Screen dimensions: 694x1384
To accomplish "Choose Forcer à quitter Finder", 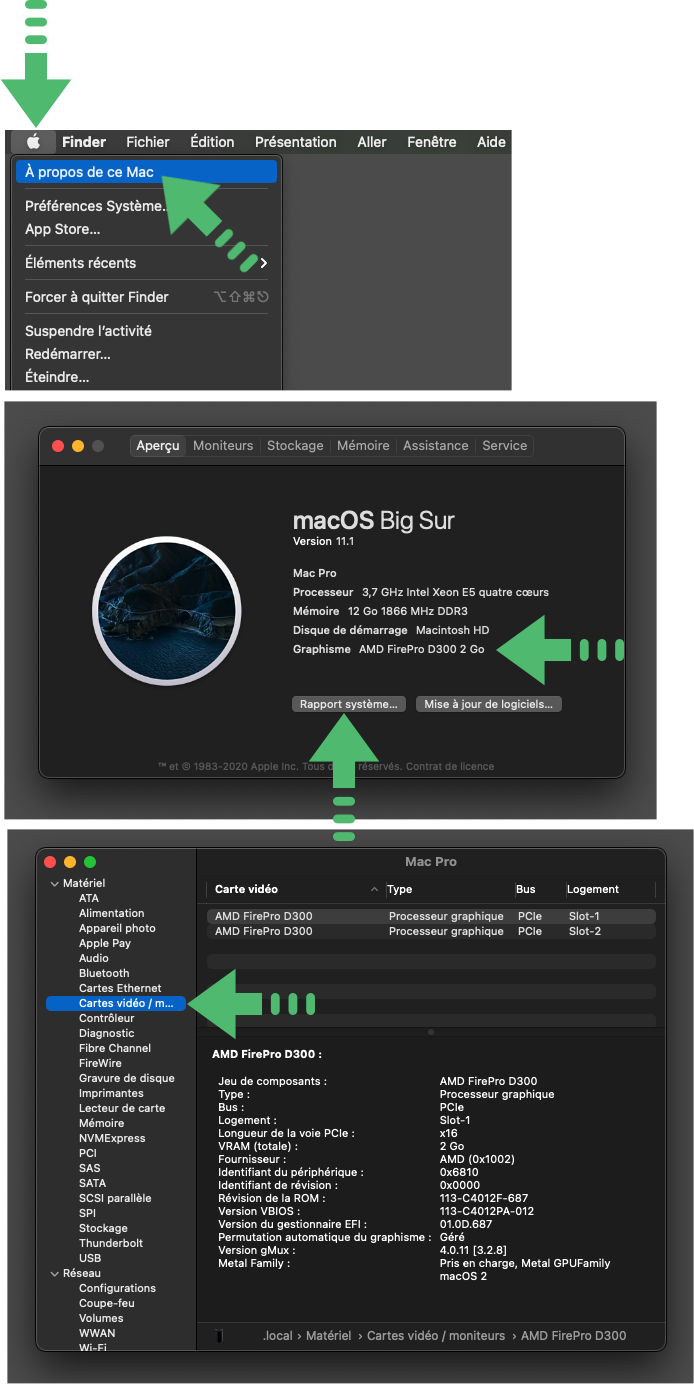I will point(97,297).
